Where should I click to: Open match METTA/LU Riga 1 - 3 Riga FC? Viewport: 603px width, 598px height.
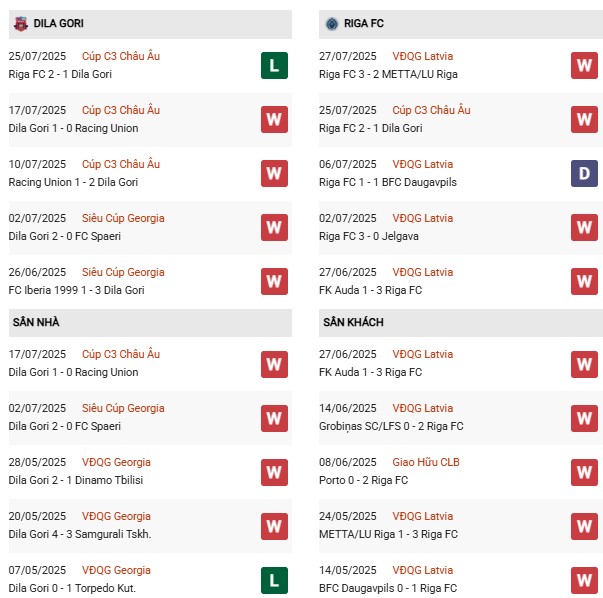(388, 534)
